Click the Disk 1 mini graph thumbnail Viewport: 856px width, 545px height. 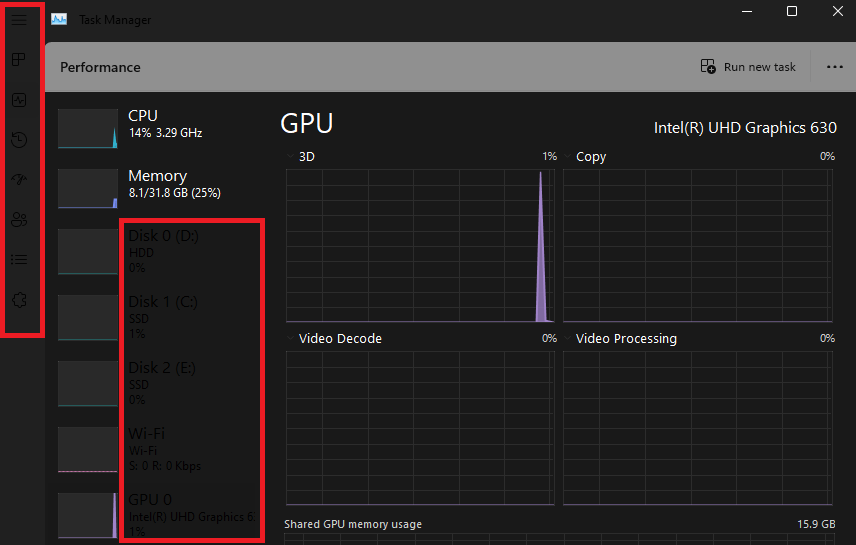(88, 318)
